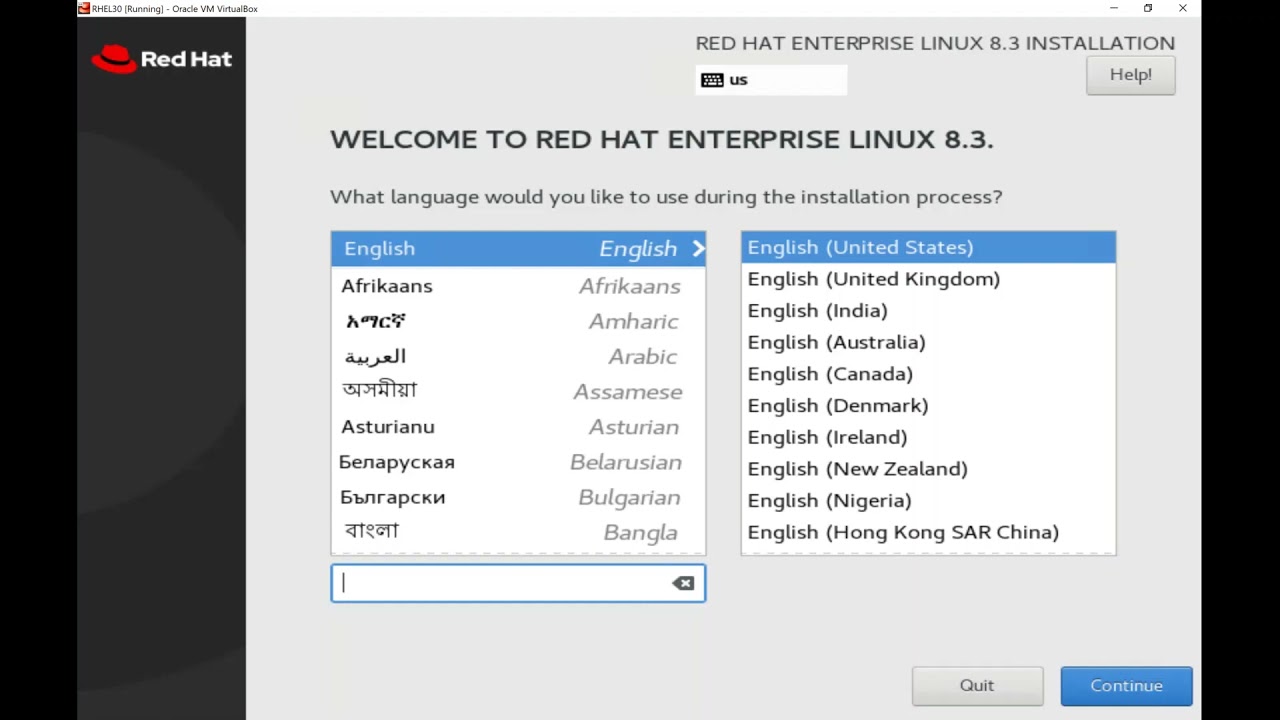Image resolution: width=1280 pixels, height=720 pixels.
Task: Click the Quit button
Action: (x=977, y=686)
